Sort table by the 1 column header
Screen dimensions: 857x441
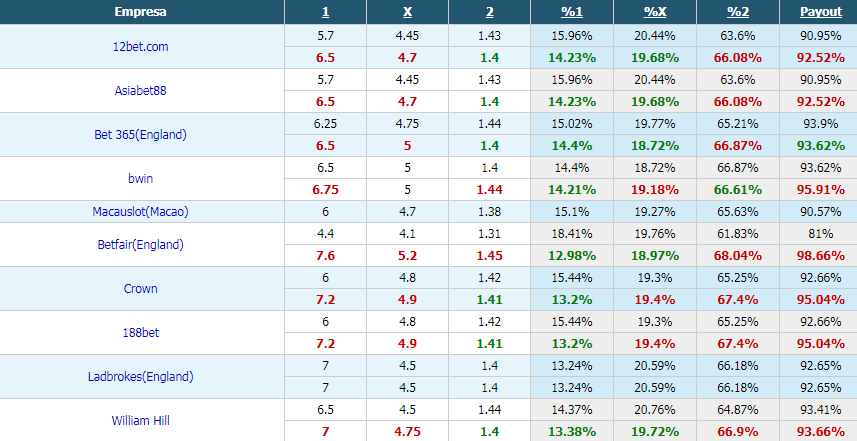pyautogui.click(x=325, y=11)
